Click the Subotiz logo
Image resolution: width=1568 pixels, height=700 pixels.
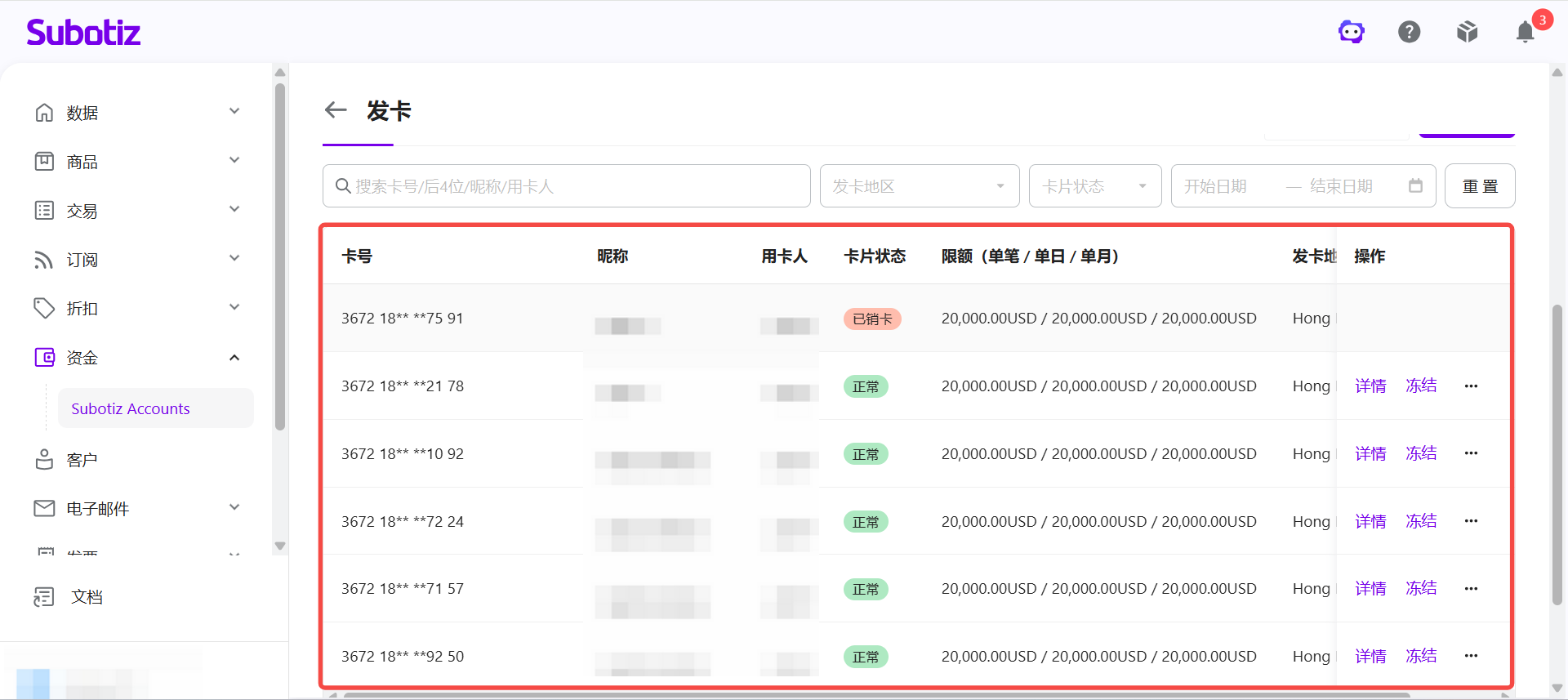pos(83,32)
